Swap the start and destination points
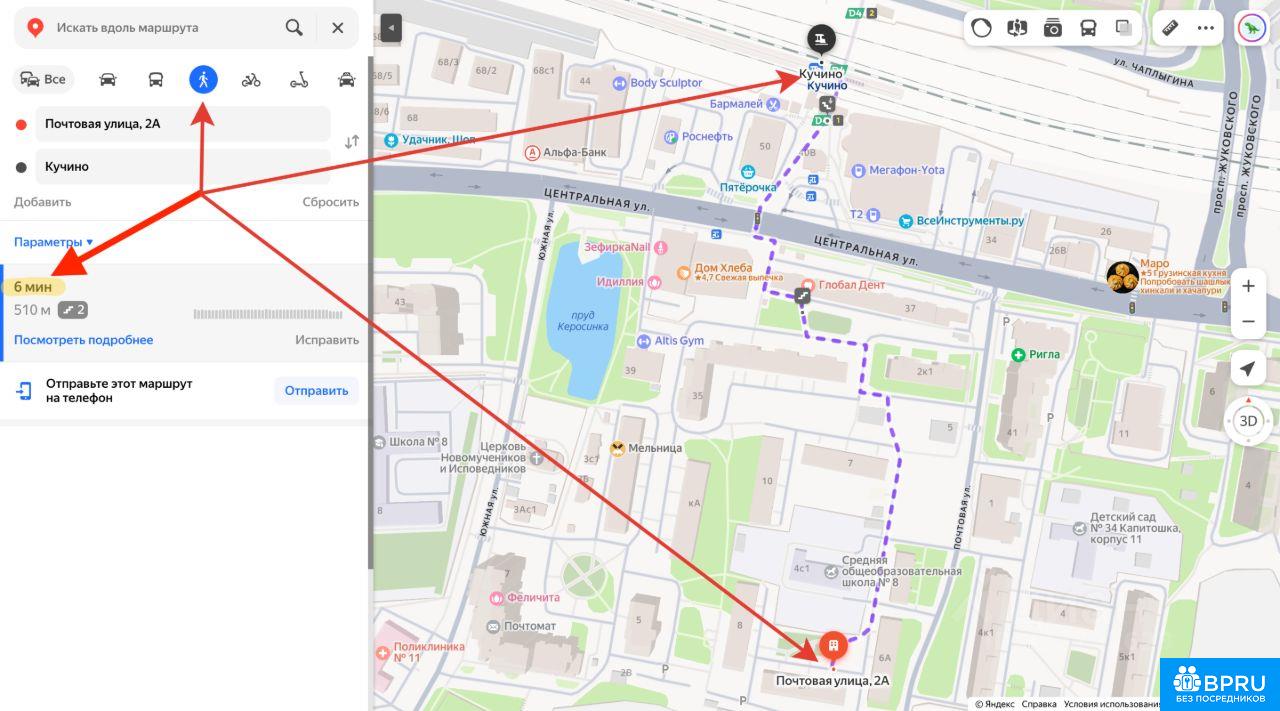Screen dimensions: 1280x711 tap(351, 143)
